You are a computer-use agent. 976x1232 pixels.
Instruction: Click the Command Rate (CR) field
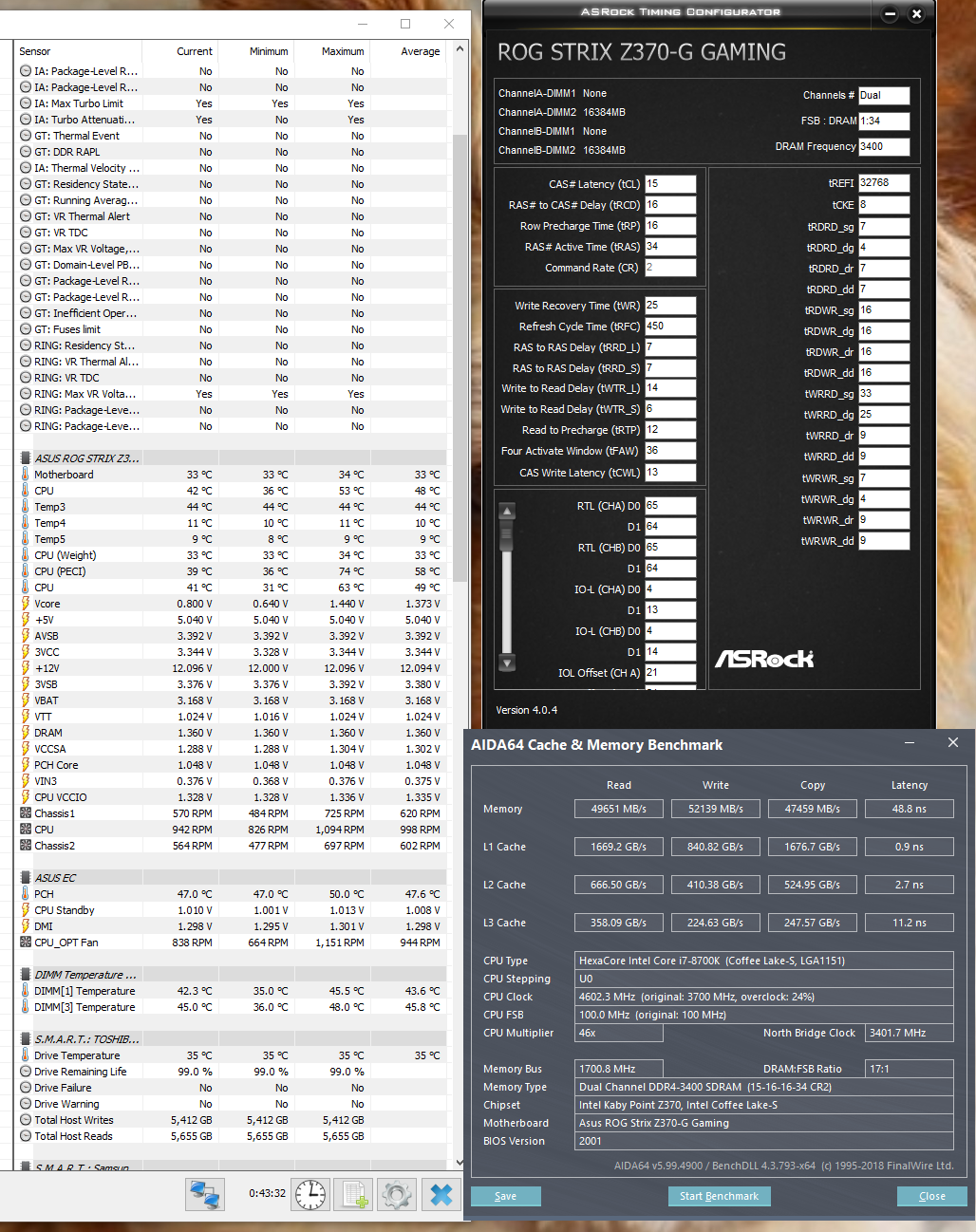tap(670, 268)
